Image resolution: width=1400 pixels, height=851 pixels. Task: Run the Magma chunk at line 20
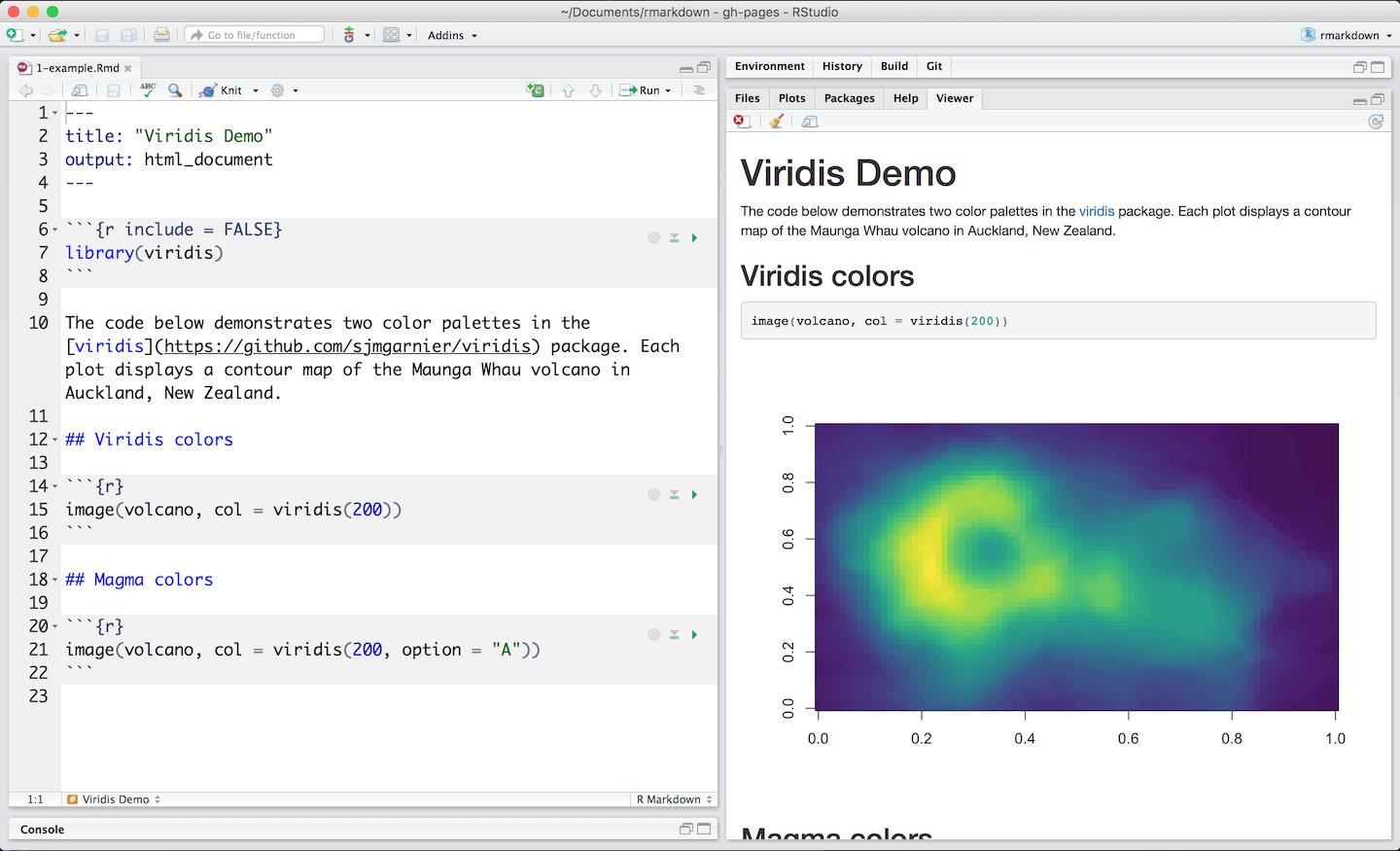[x=694, y=635]
